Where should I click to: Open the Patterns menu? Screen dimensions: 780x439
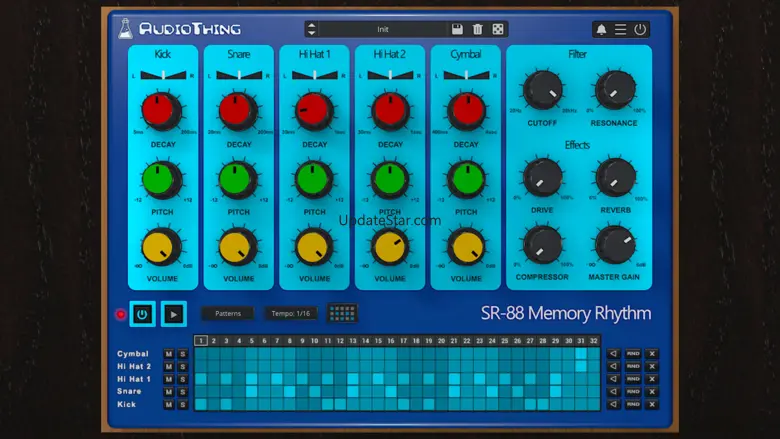(228, 313)
